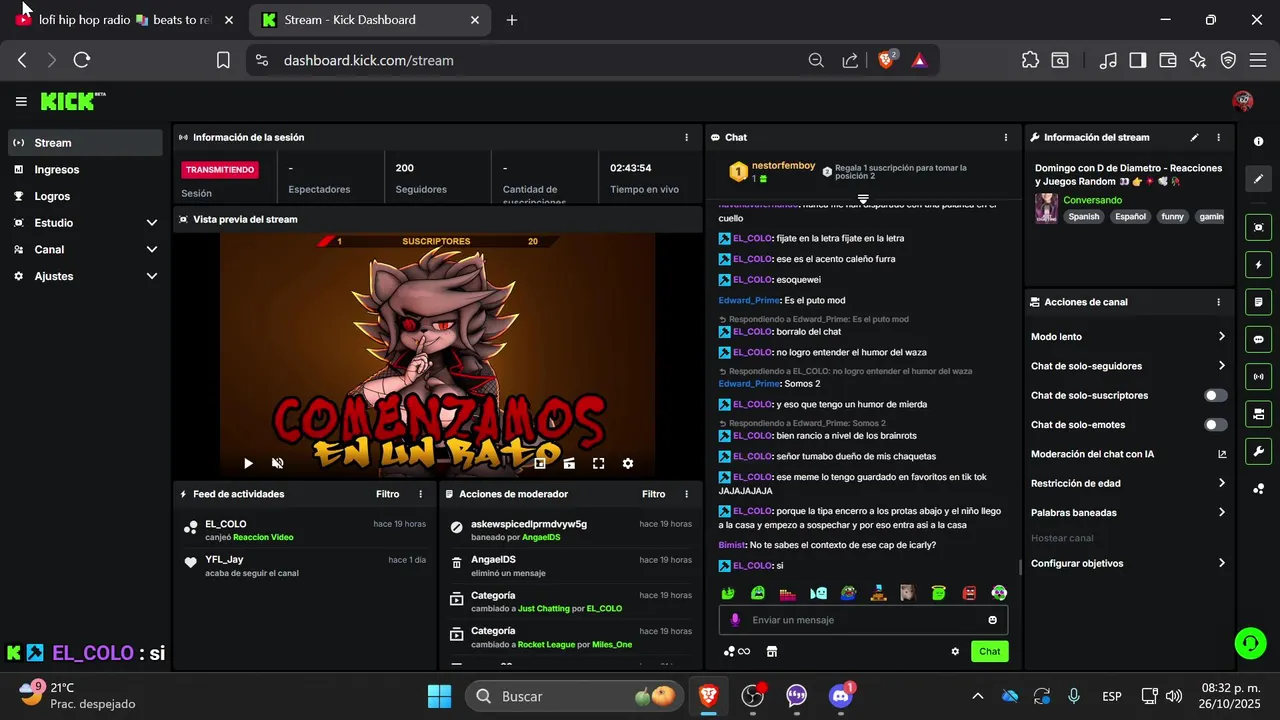Click the purple microphone icon in chat input
This screenshot has height=720, width=1280.
click(x=735, y=620)
